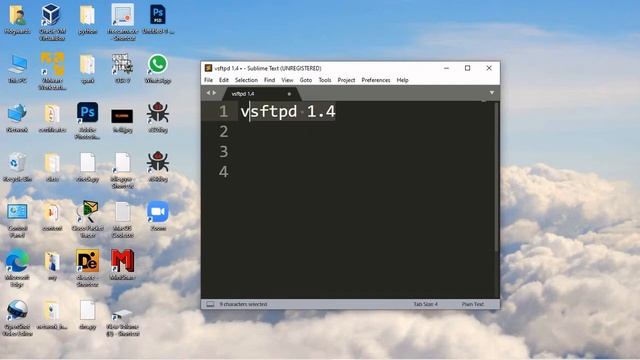
Task: Open the Help menu
Action: [x=402, y=80]
